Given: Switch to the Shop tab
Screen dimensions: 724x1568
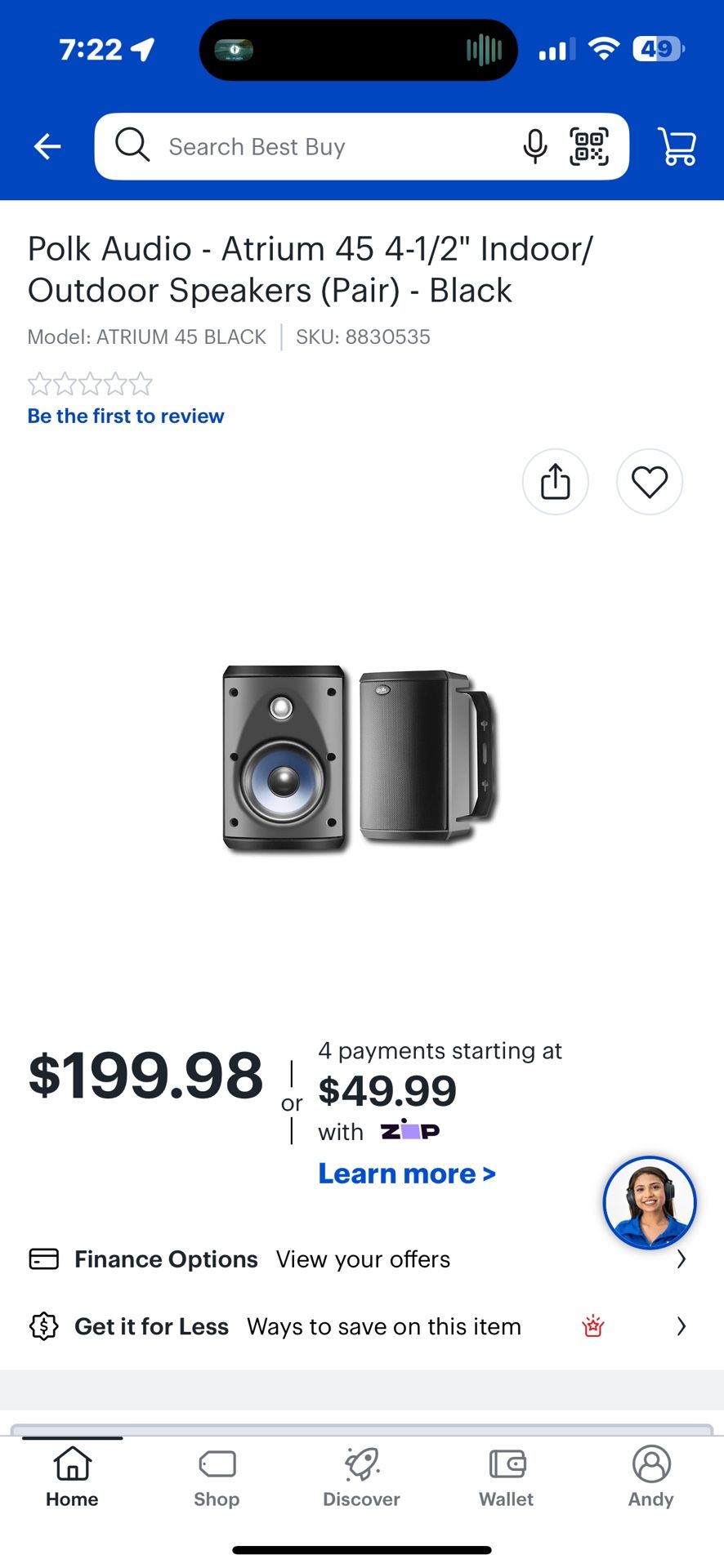Looking at the screenshot, I should coord(217,1478).
